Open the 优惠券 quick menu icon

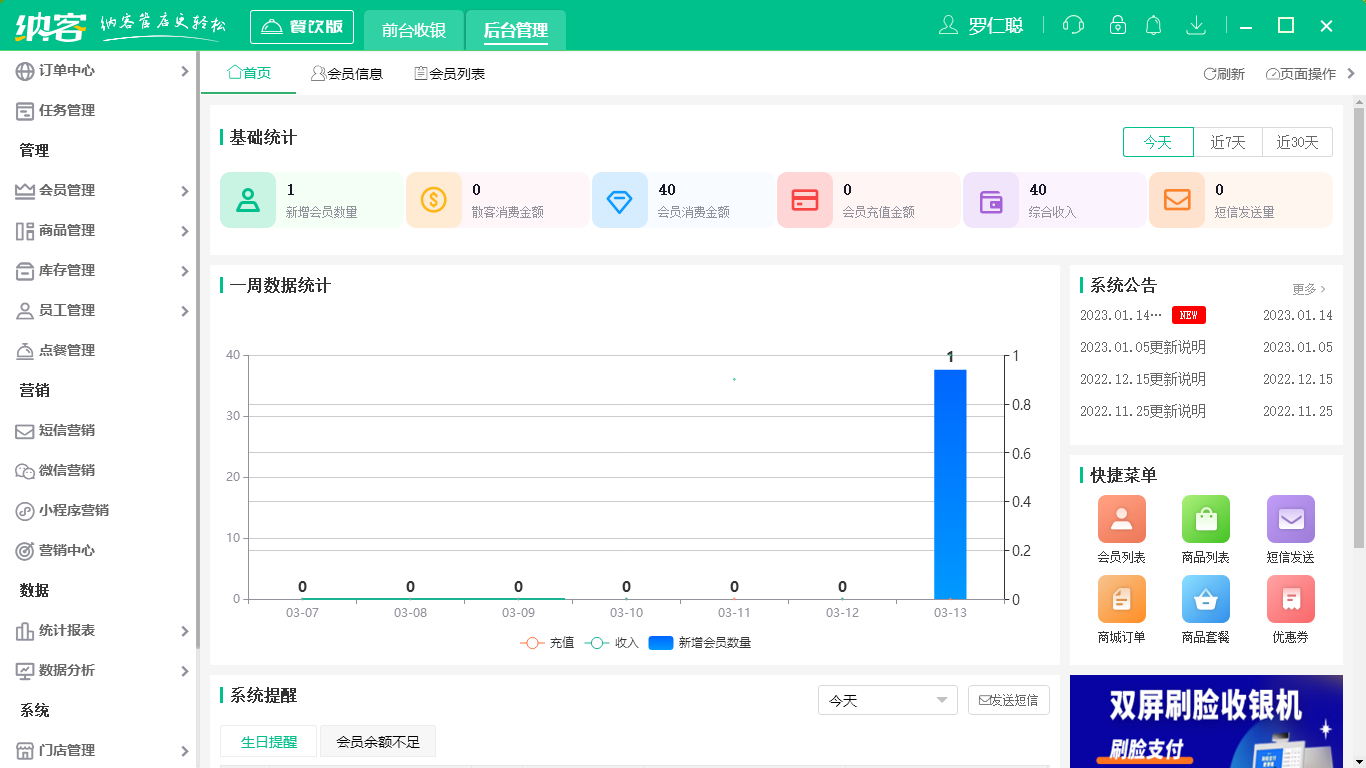pyautogui.click(x=1290, y=599)
